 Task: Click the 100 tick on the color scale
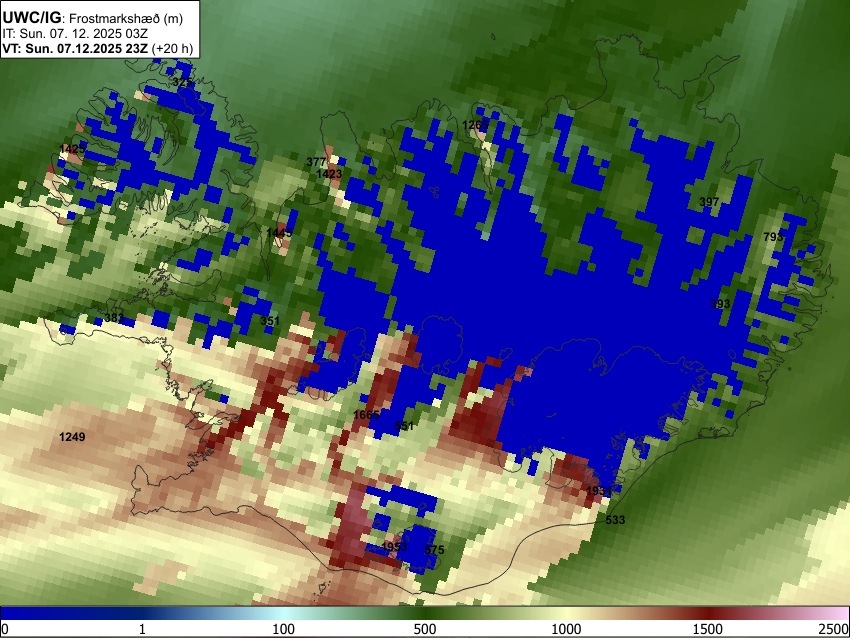[x=283, y=629]
